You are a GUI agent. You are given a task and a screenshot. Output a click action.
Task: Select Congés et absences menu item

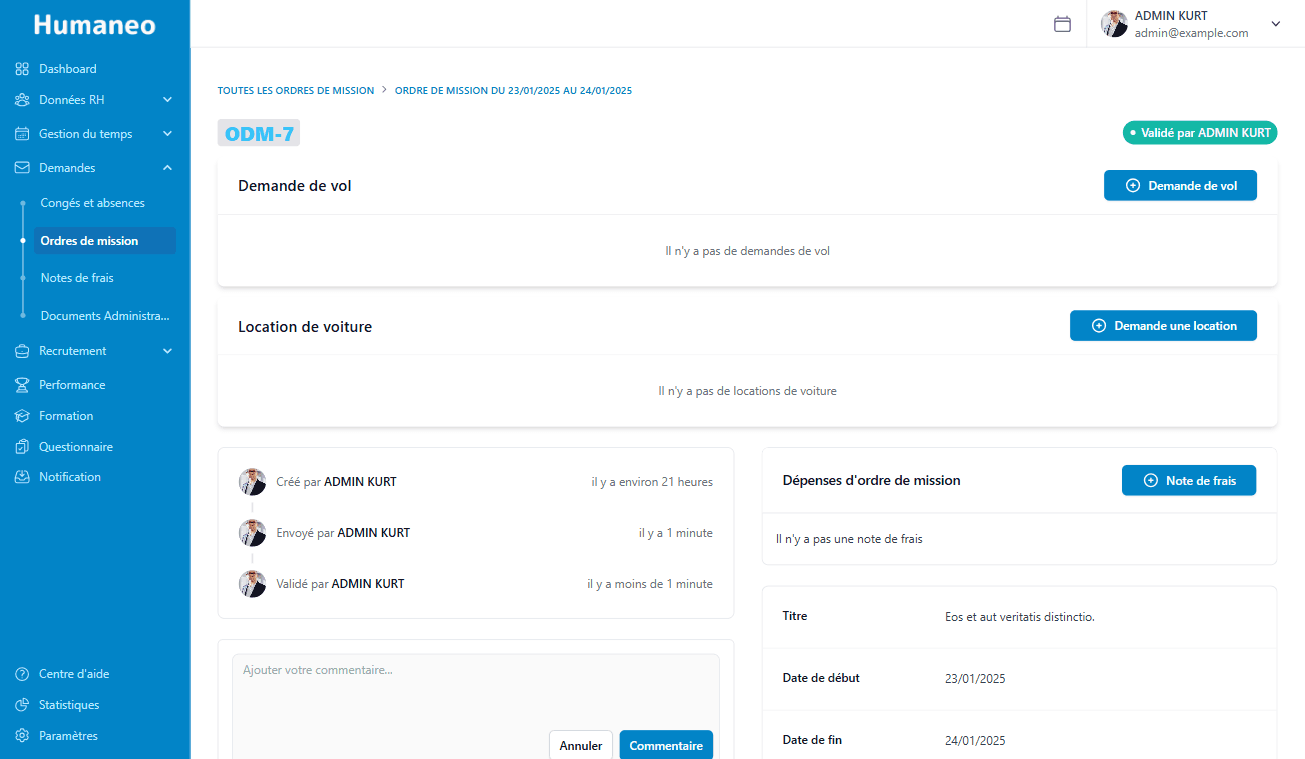coord(92,203)
